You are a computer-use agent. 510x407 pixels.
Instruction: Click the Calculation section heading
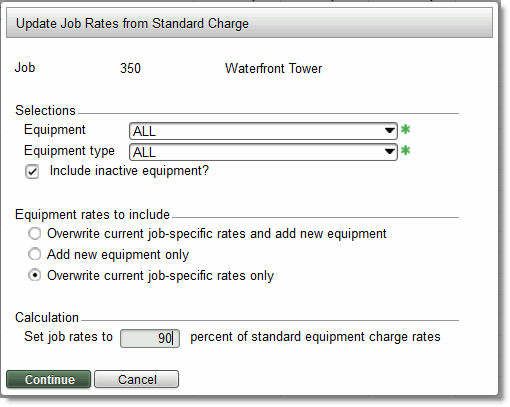click(x=47, y=317)
